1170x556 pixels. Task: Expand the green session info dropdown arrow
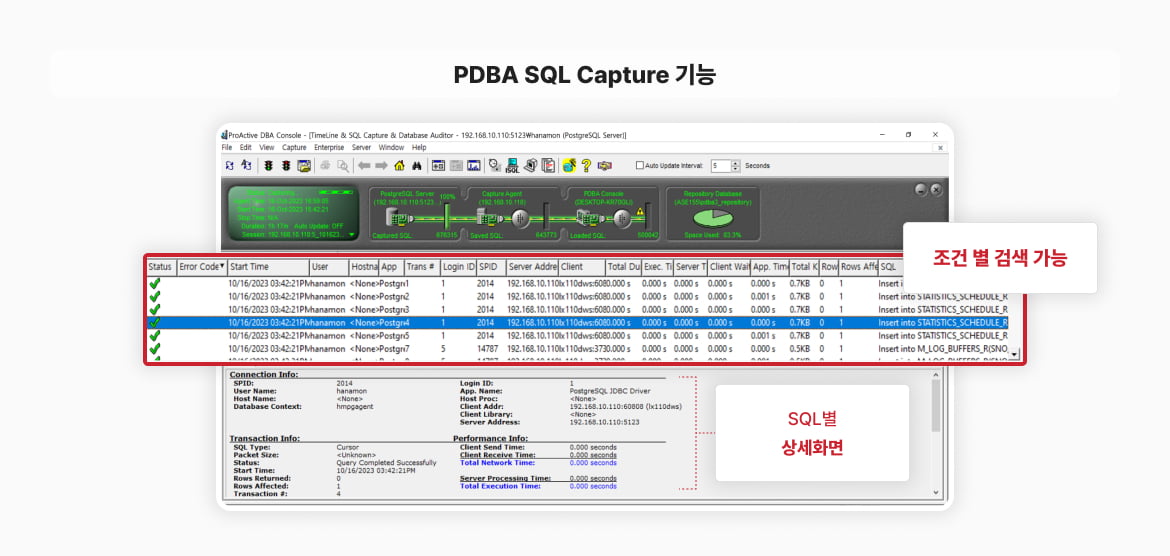[x=352, y=234]
